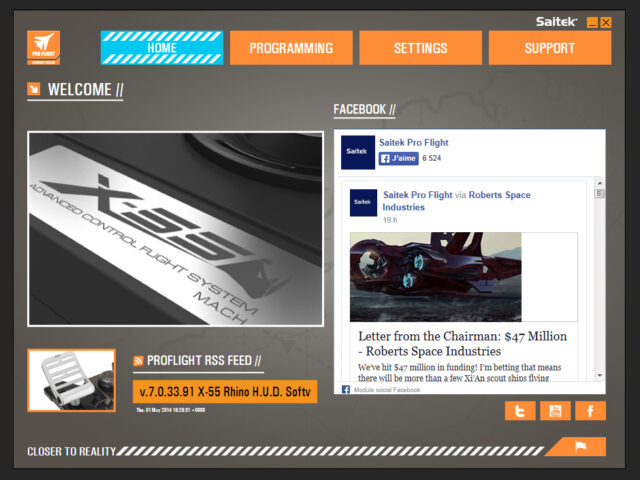Open the X-55 Rhino H.U.D. software feed item
Viewport: 640px width, 480px height.
tap(225, 390)
